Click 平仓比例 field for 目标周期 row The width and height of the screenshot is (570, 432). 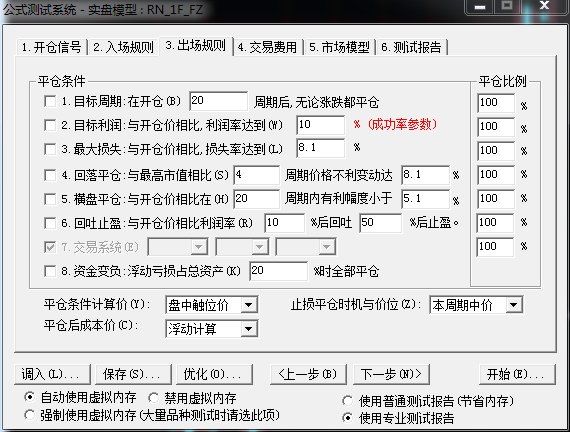click(x=496, y=103)
